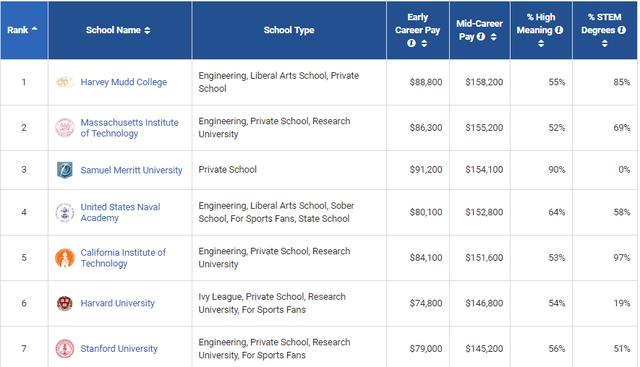This screenshot has height=367, width=640.
Task: Open the Massachusetts Institute of Technology link
Action: point(129,128)
